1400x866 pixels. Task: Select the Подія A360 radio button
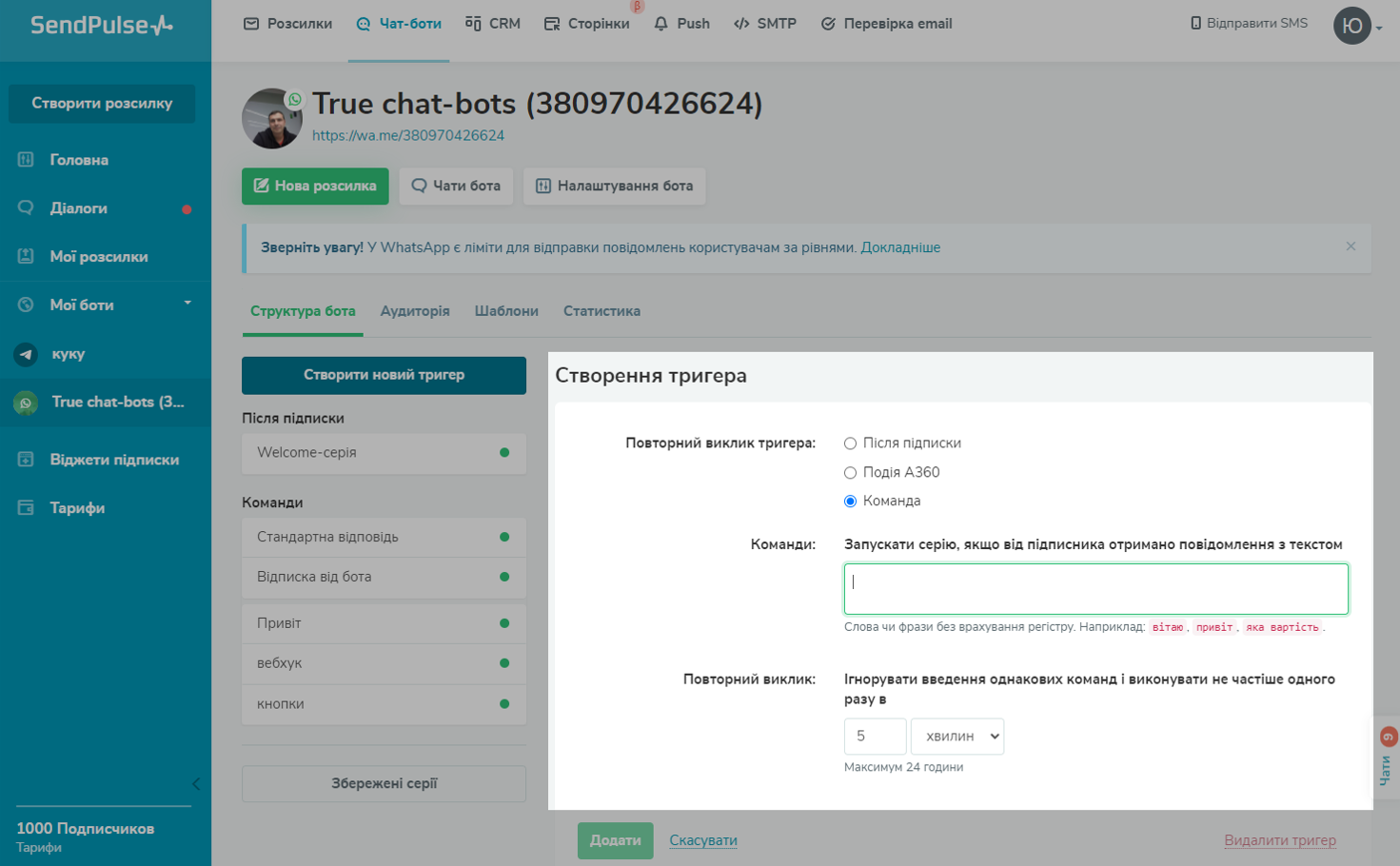coord(850,472)
